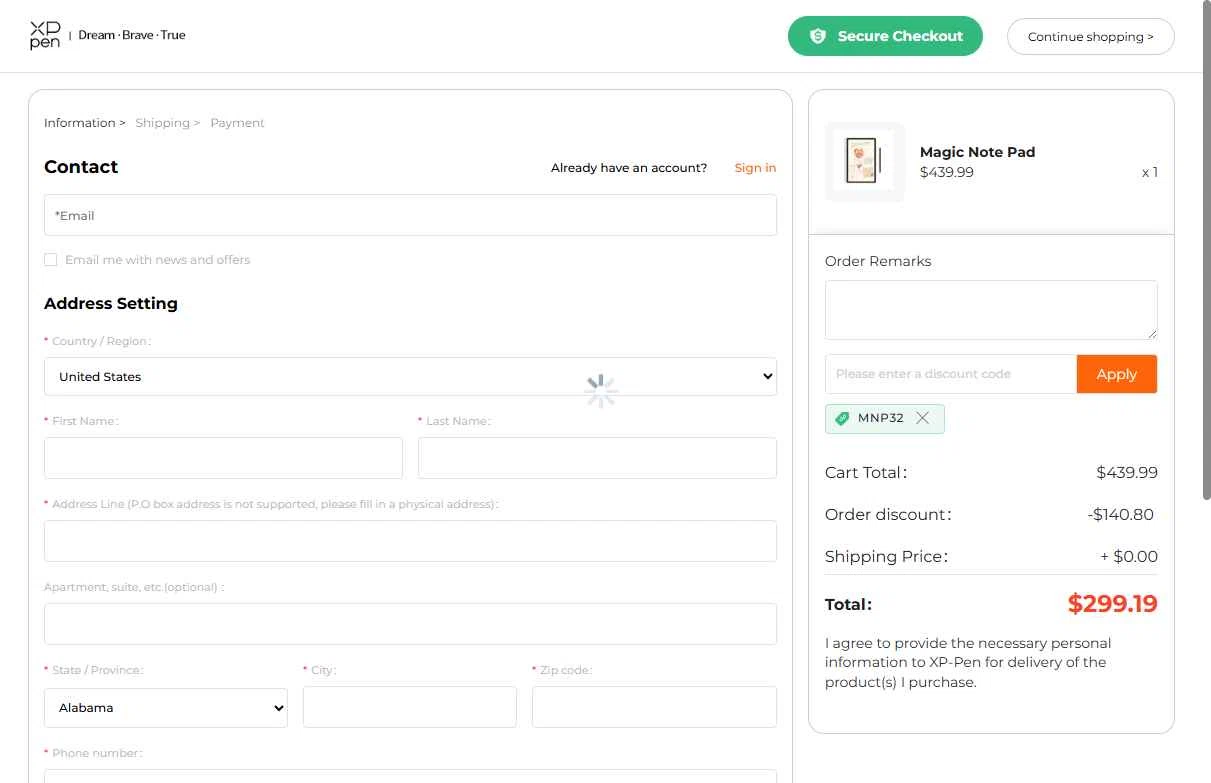The image size is (1211, 783).
Task: Open the Country / Region dropdown
Action: pyautogui.click(x=410, y=376)
